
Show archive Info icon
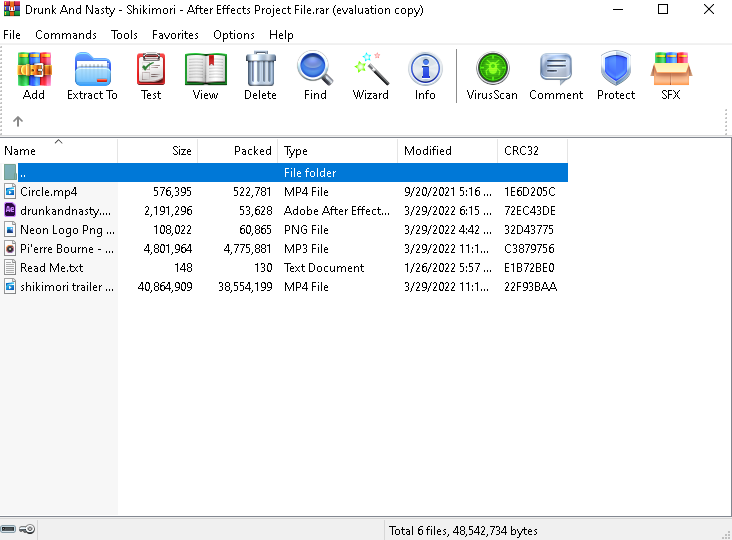(425, 70)
